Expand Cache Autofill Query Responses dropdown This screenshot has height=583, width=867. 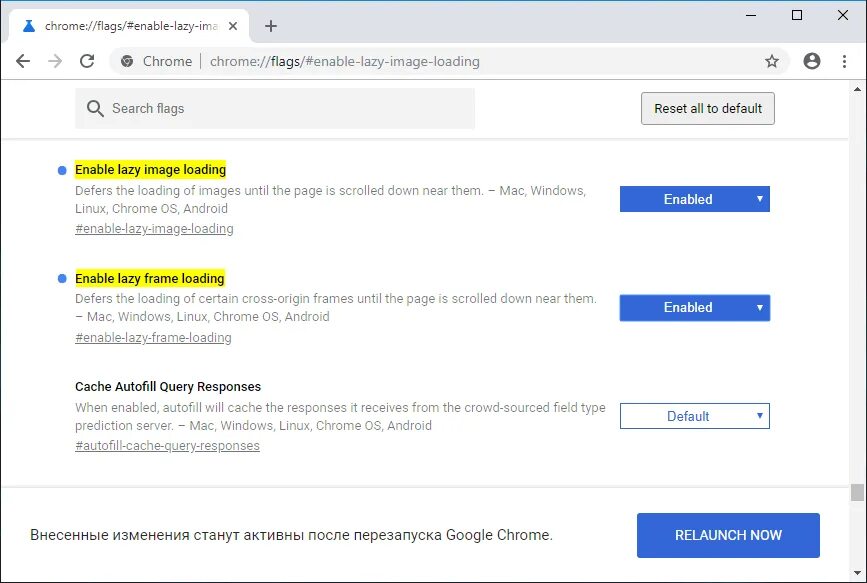pyautogui.click(x=695, y=416)
